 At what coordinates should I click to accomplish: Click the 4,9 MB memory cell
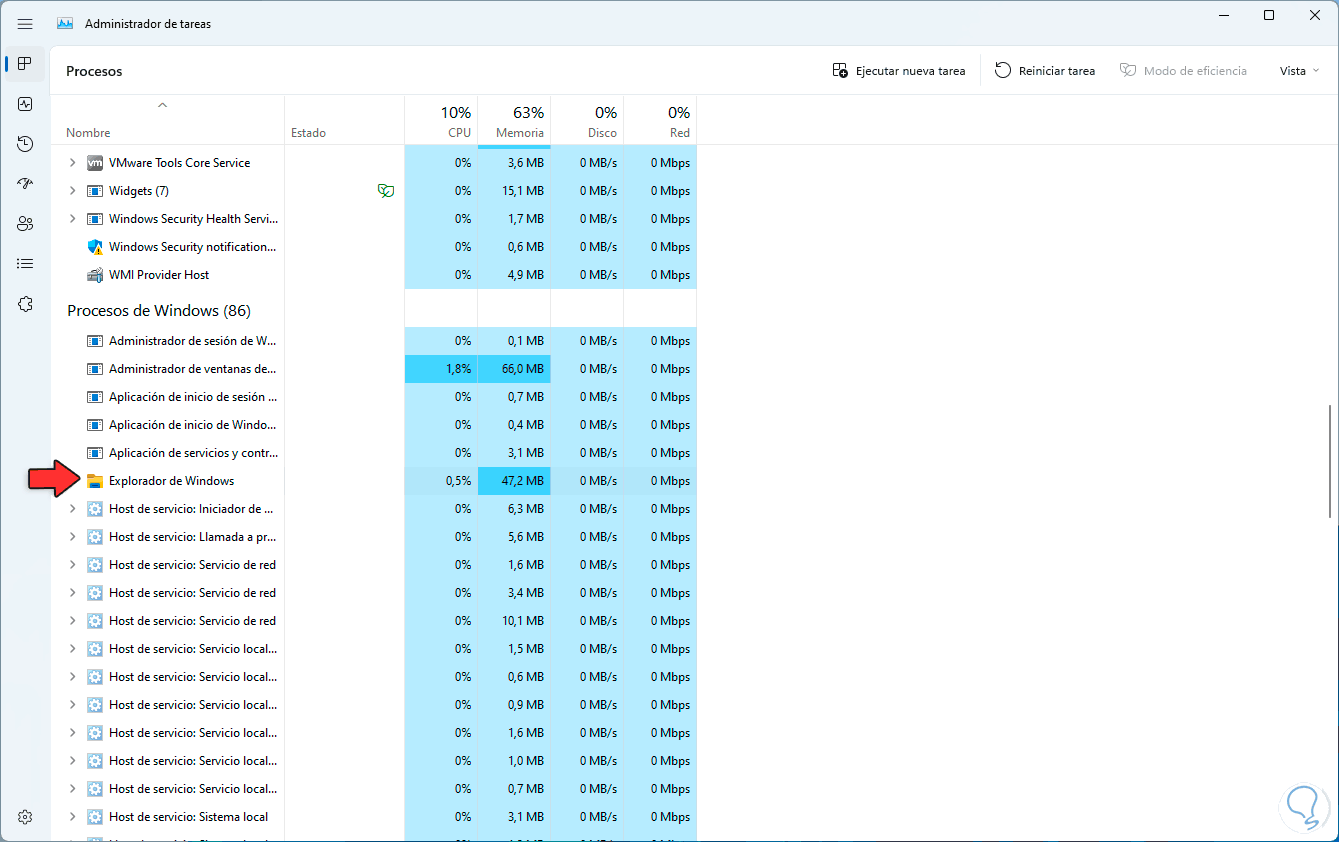coord(514,275)
